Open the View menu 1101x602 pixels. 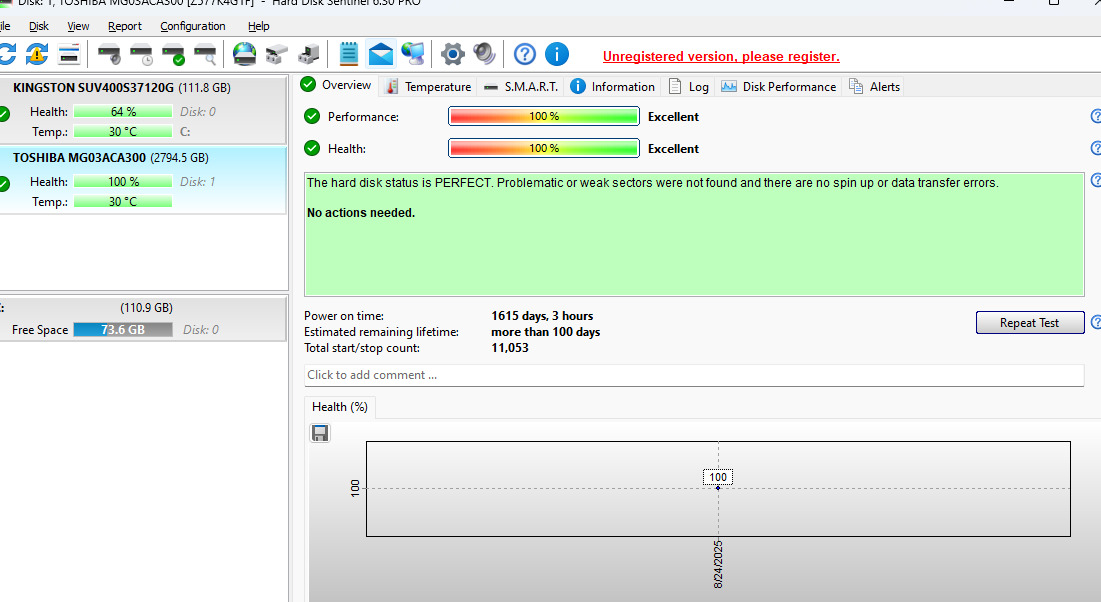[x=78, y=26]
